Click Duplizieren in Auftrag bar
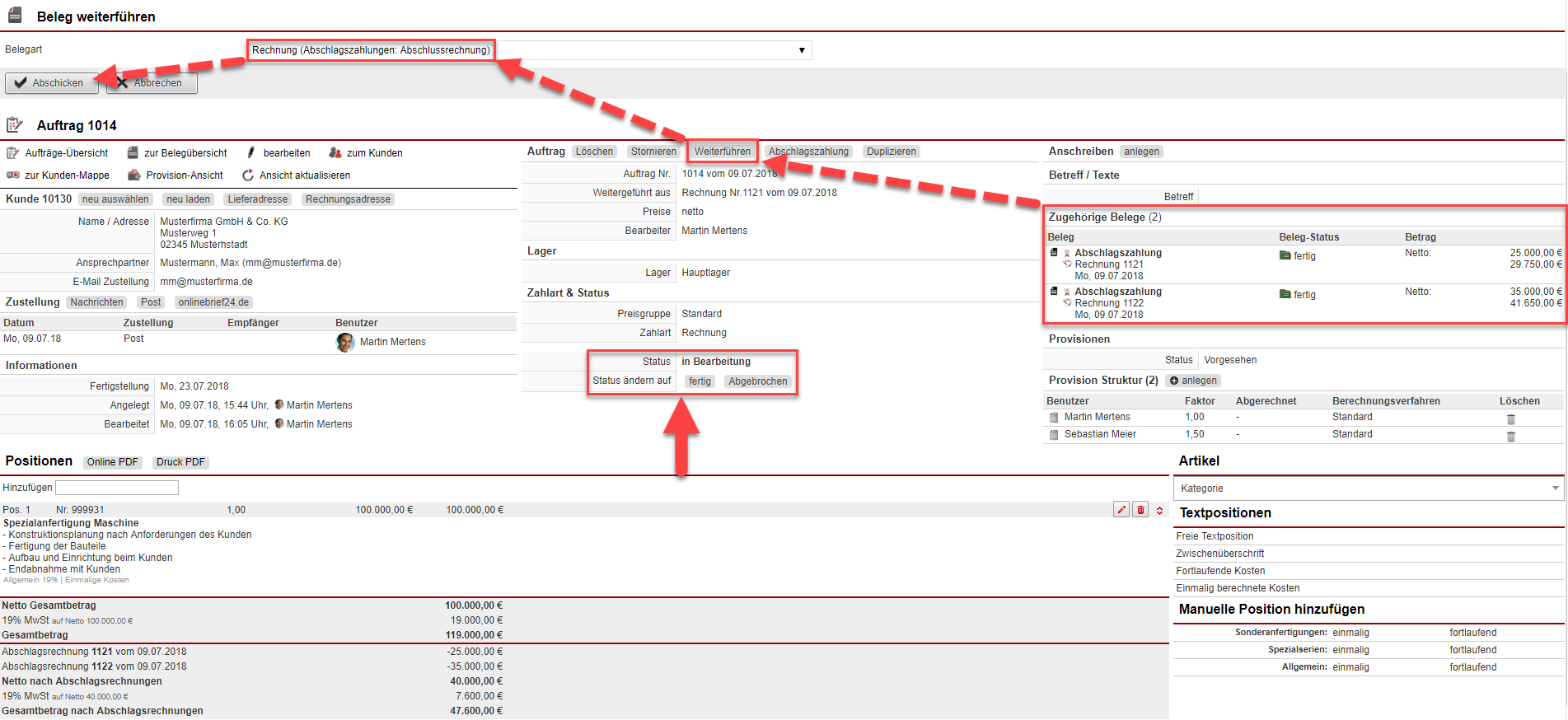Screen dimensions: 1568x720 coord(892,152)
